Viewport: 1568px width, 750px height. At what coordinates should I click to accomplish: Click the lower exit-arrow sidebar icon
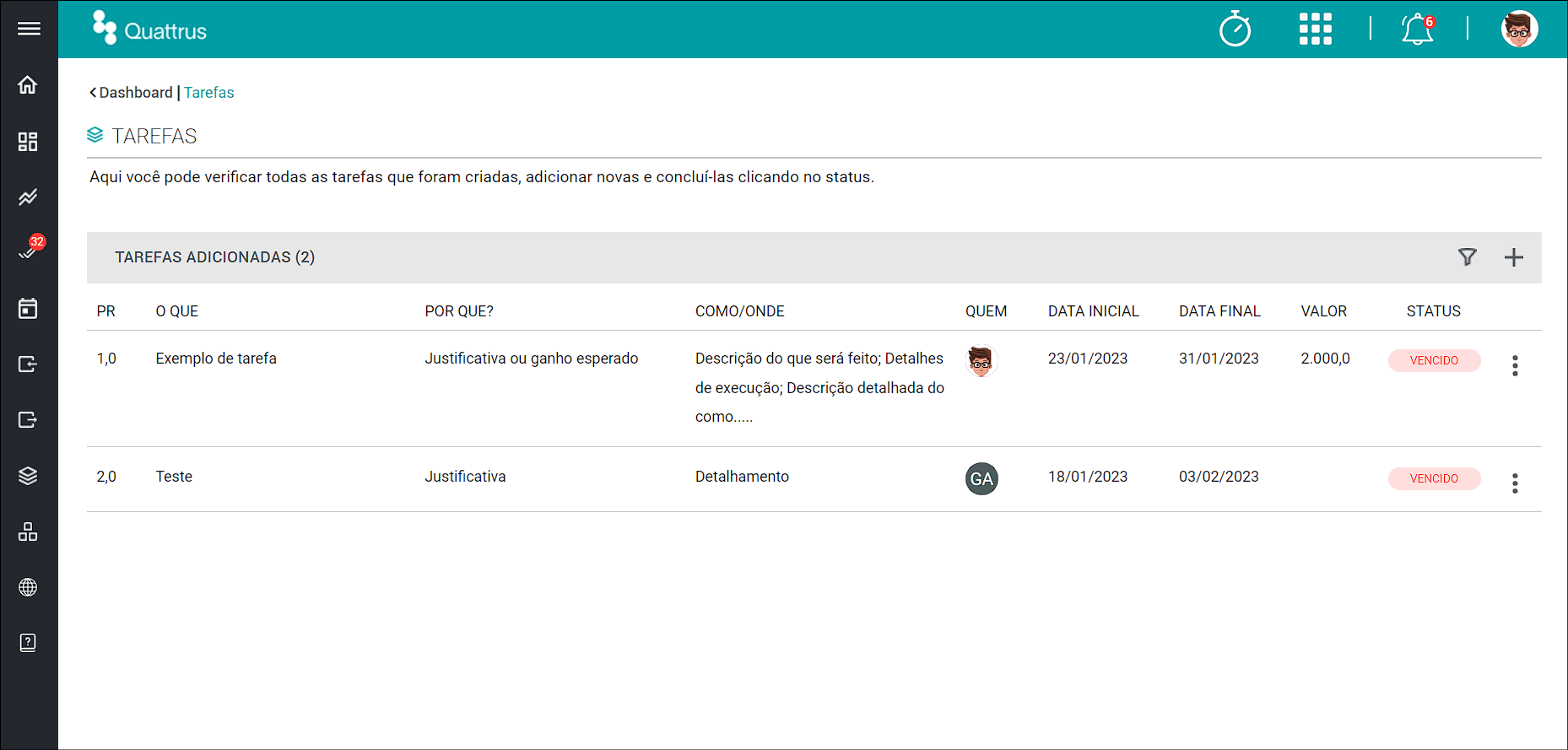(28, 419)
